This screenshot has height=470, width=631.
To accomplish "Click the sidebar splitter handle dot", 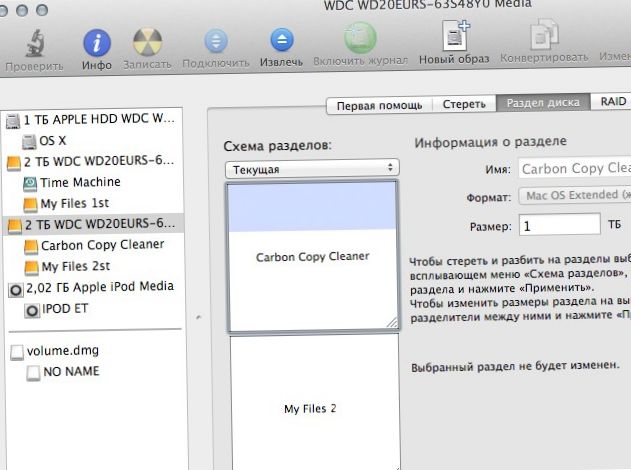I will pyautogui.click(x=198, y=317).
